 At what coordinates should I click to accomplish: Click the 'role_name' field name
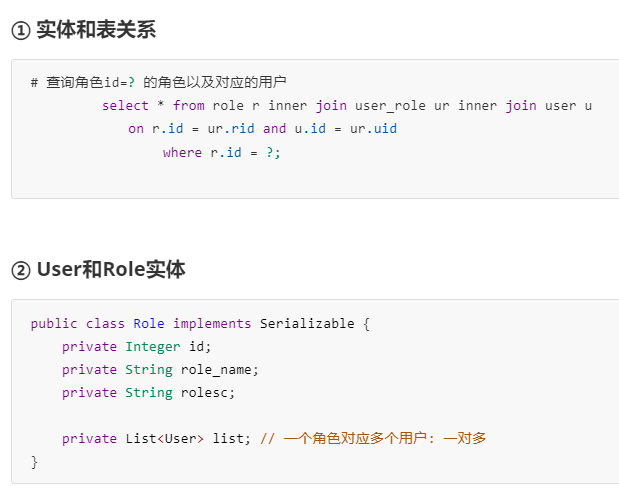pos(216,370)
